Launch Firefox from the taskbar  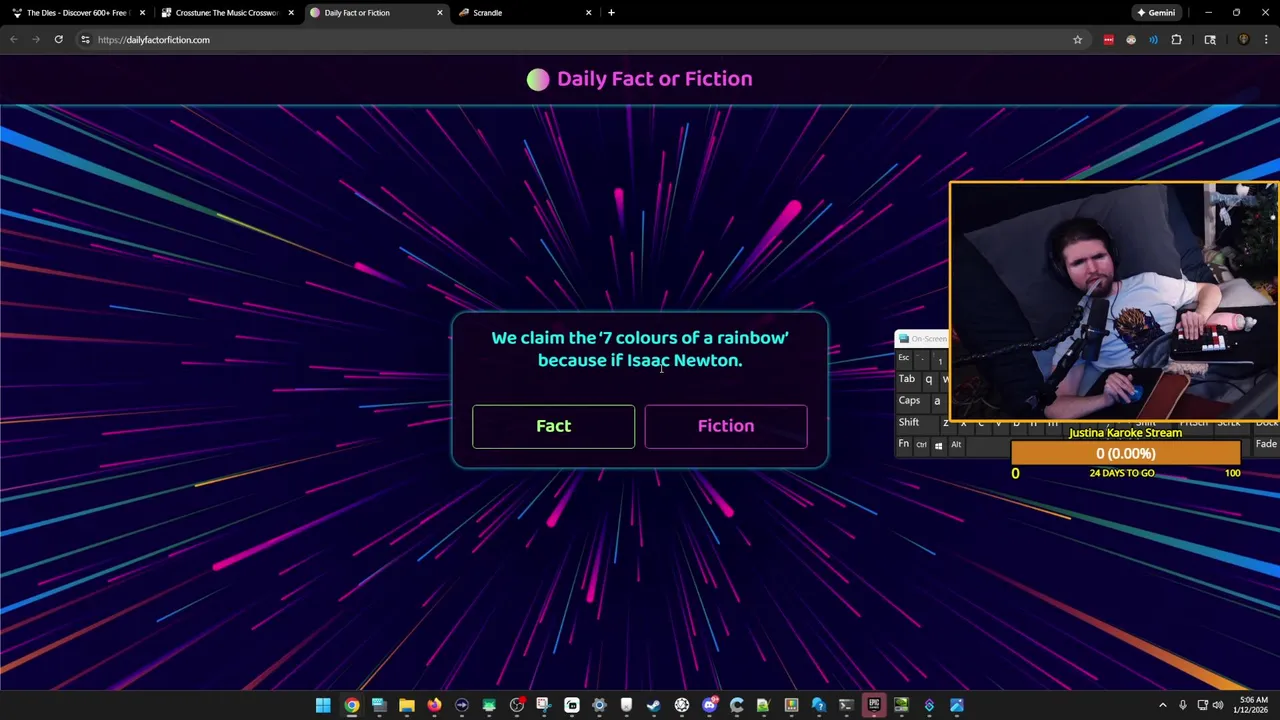[434, 706]
